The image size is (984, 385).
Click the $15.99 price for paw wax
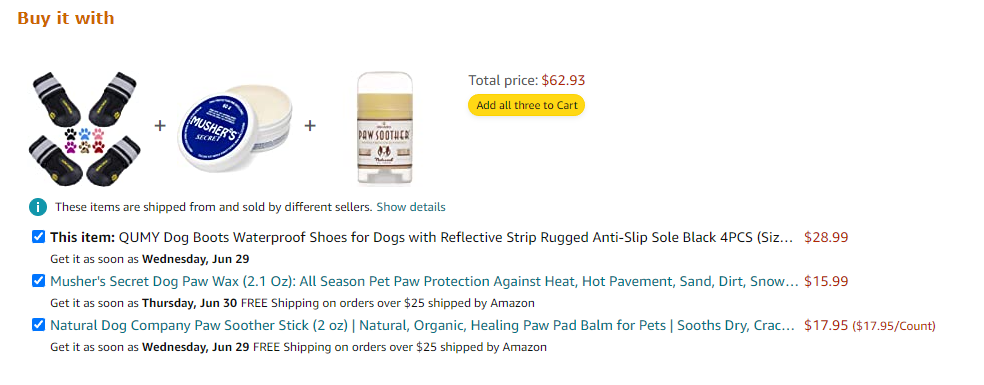826,281
